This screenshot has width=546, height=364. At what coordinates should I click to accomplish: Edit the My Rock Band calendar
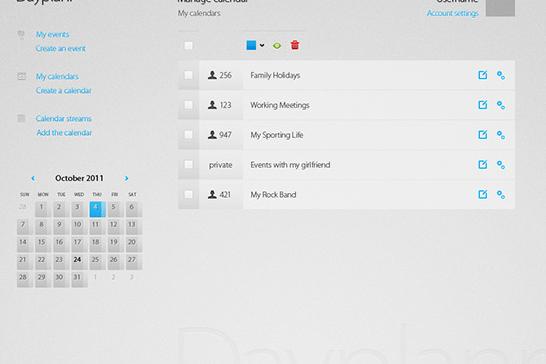tap(483, 194)
